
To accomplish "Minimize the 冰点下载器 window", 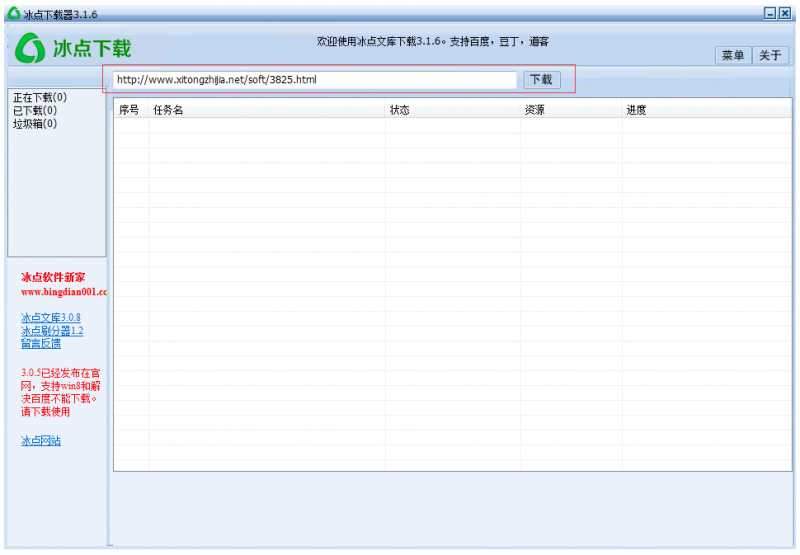I will pyautogui.click(x=770, y=13).
